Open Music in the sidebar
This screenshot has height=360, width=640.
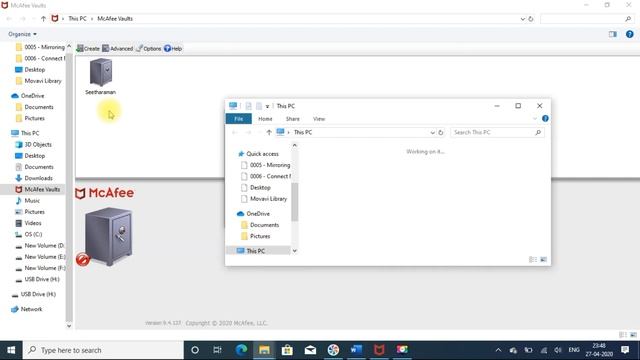[x=27, y=200]
